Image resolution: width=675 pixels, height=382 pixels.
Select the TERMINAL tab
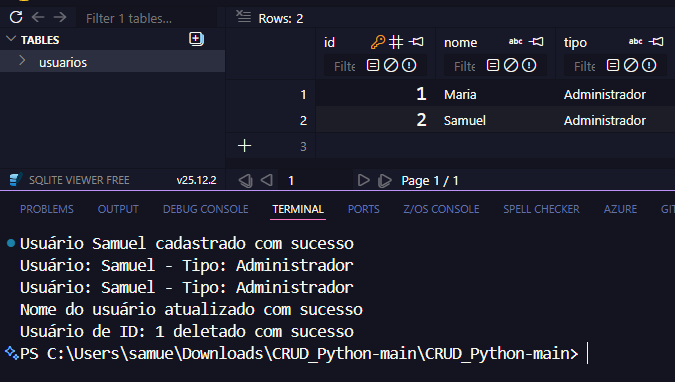click(x=298, y=209)
